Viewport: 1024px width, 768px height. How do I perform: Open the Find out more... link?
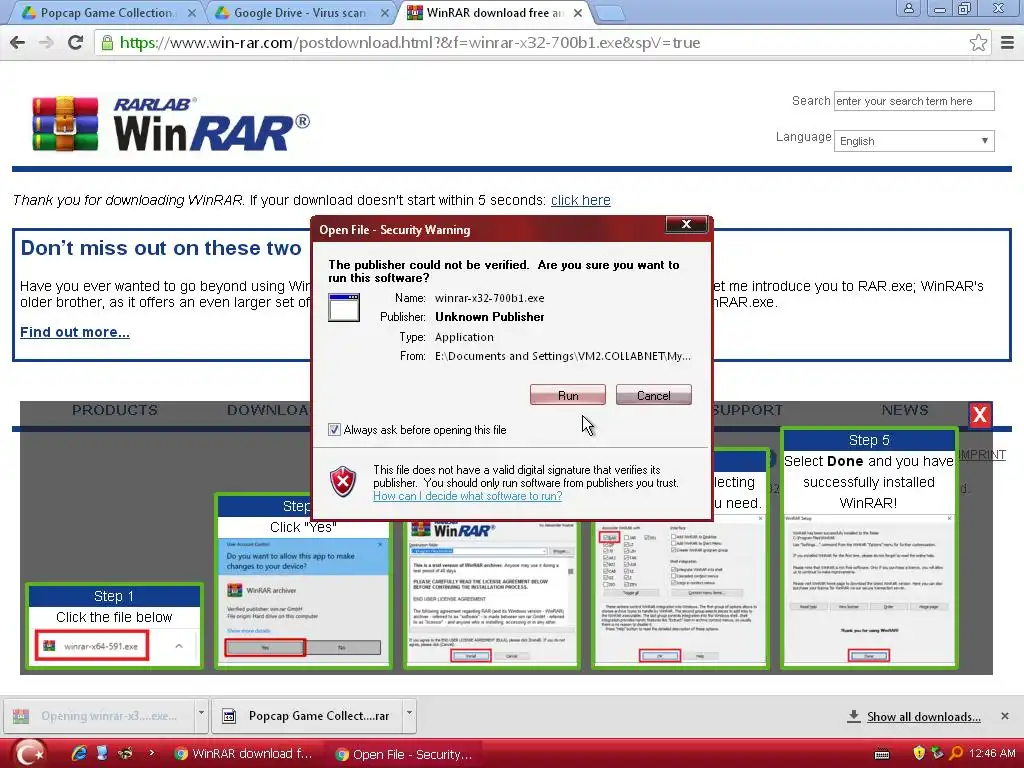pyautogui.click(x=74, y=332)
